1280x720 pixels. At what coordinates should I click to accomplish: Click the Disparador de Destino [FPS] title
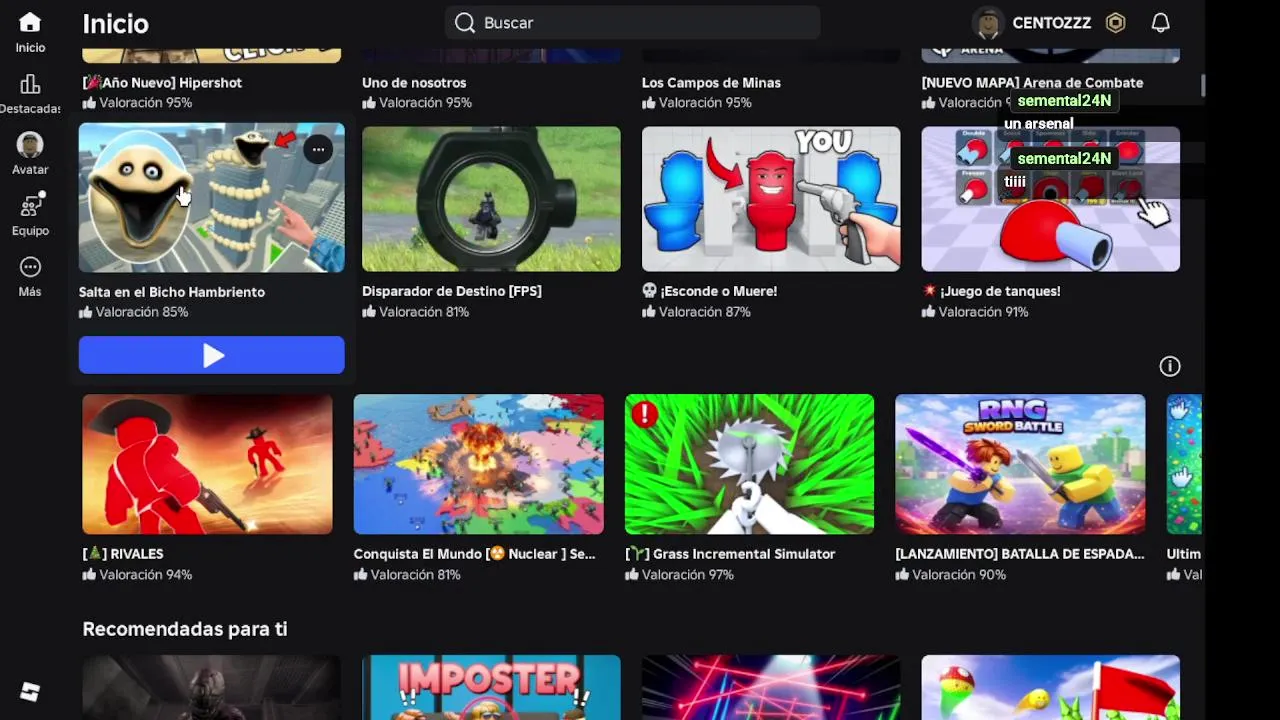coord(452,291)
